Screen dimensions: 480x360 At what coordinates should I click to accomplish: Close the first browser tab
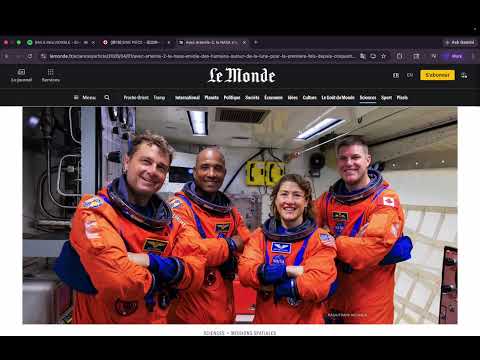(x=93, y=42)
